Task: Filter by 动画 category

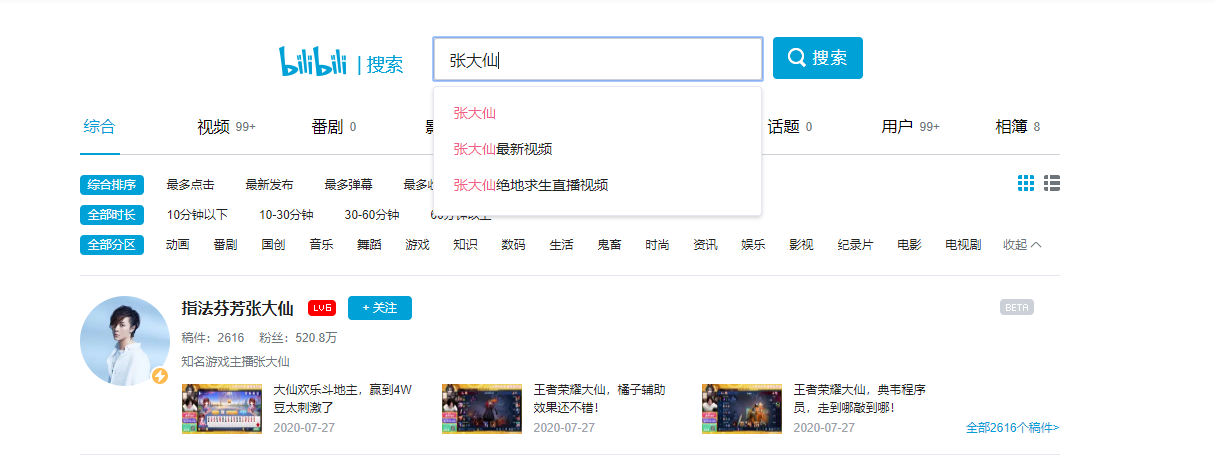Action: point(178,245)
